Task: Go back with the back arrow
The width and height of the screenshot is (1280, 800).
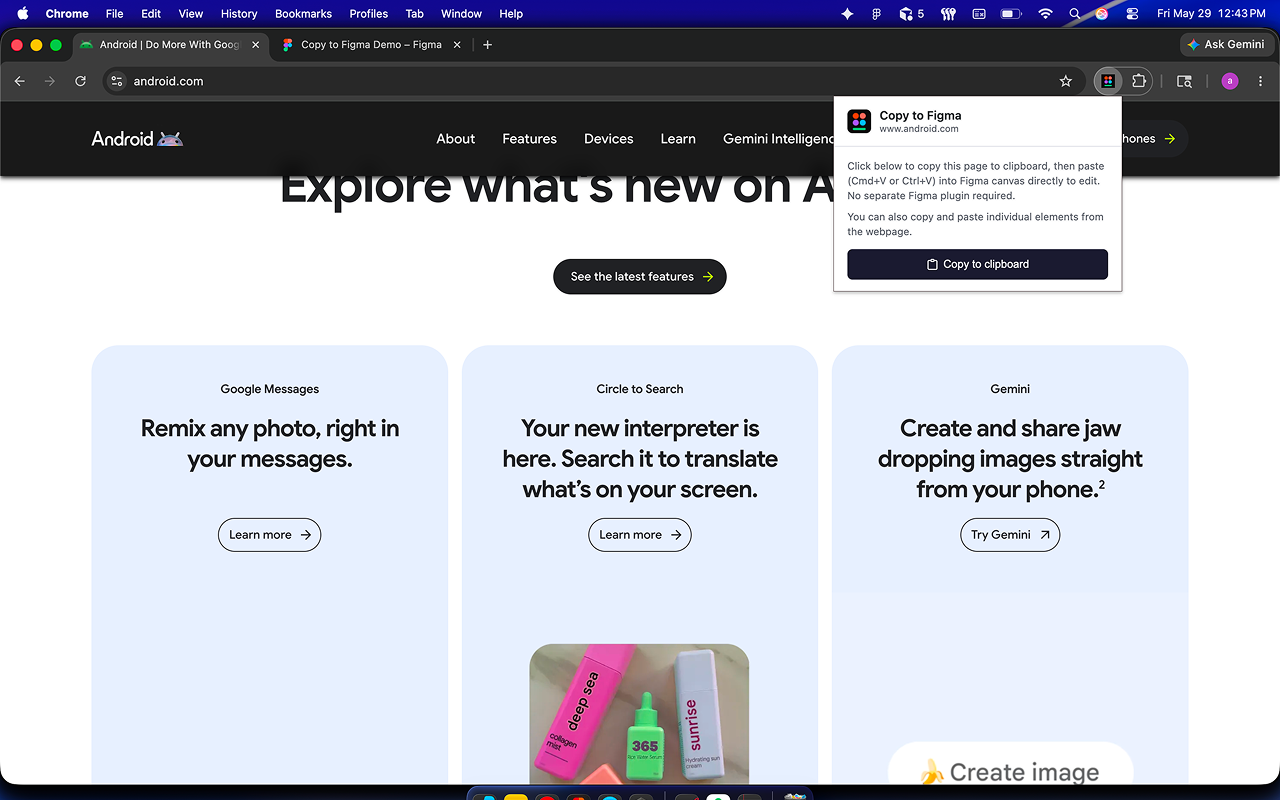Action: click(20, 81)
